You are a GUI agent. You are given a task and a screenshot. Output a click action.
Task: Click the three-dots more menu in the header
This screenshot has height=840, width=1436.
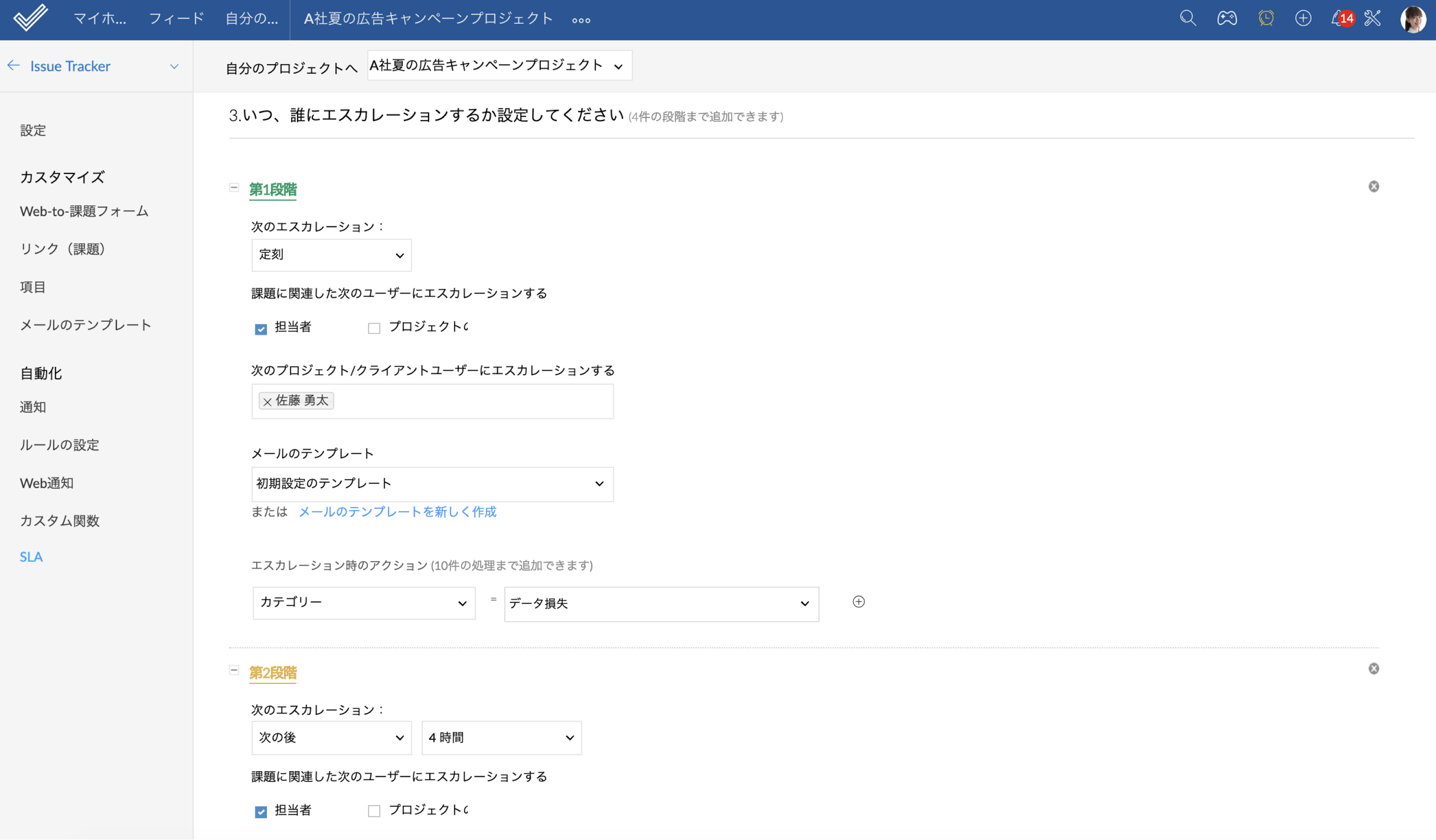(x=581, y=20)
